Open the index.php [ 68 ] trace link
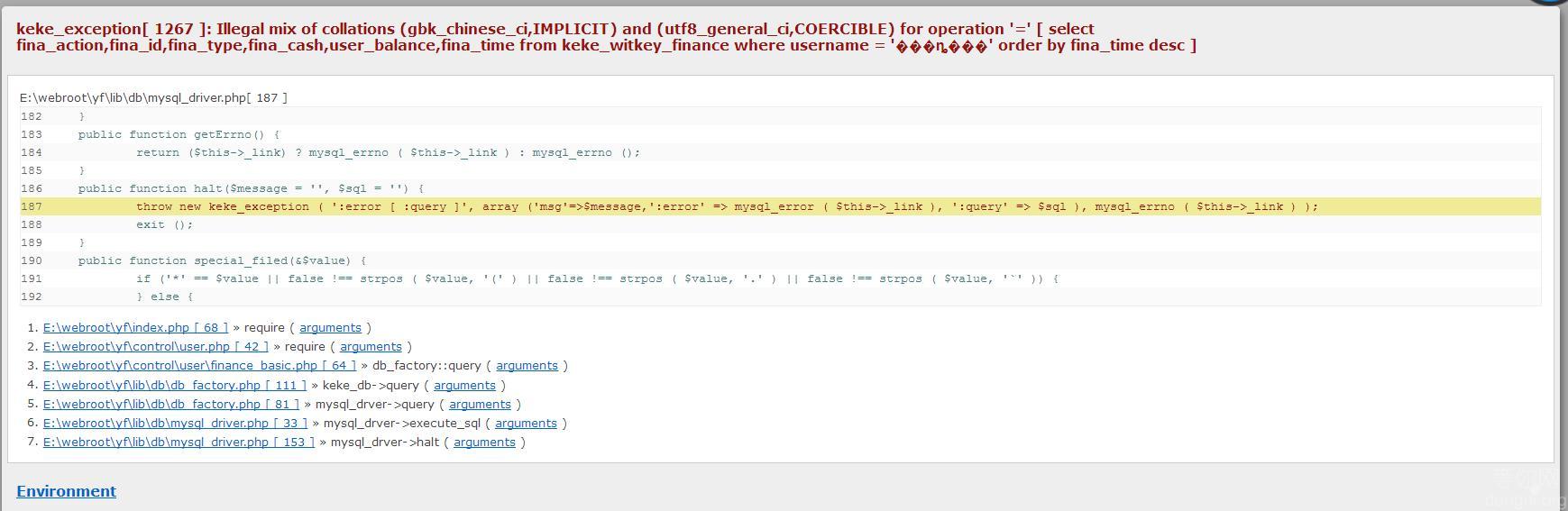 click(x=135, y=328)
